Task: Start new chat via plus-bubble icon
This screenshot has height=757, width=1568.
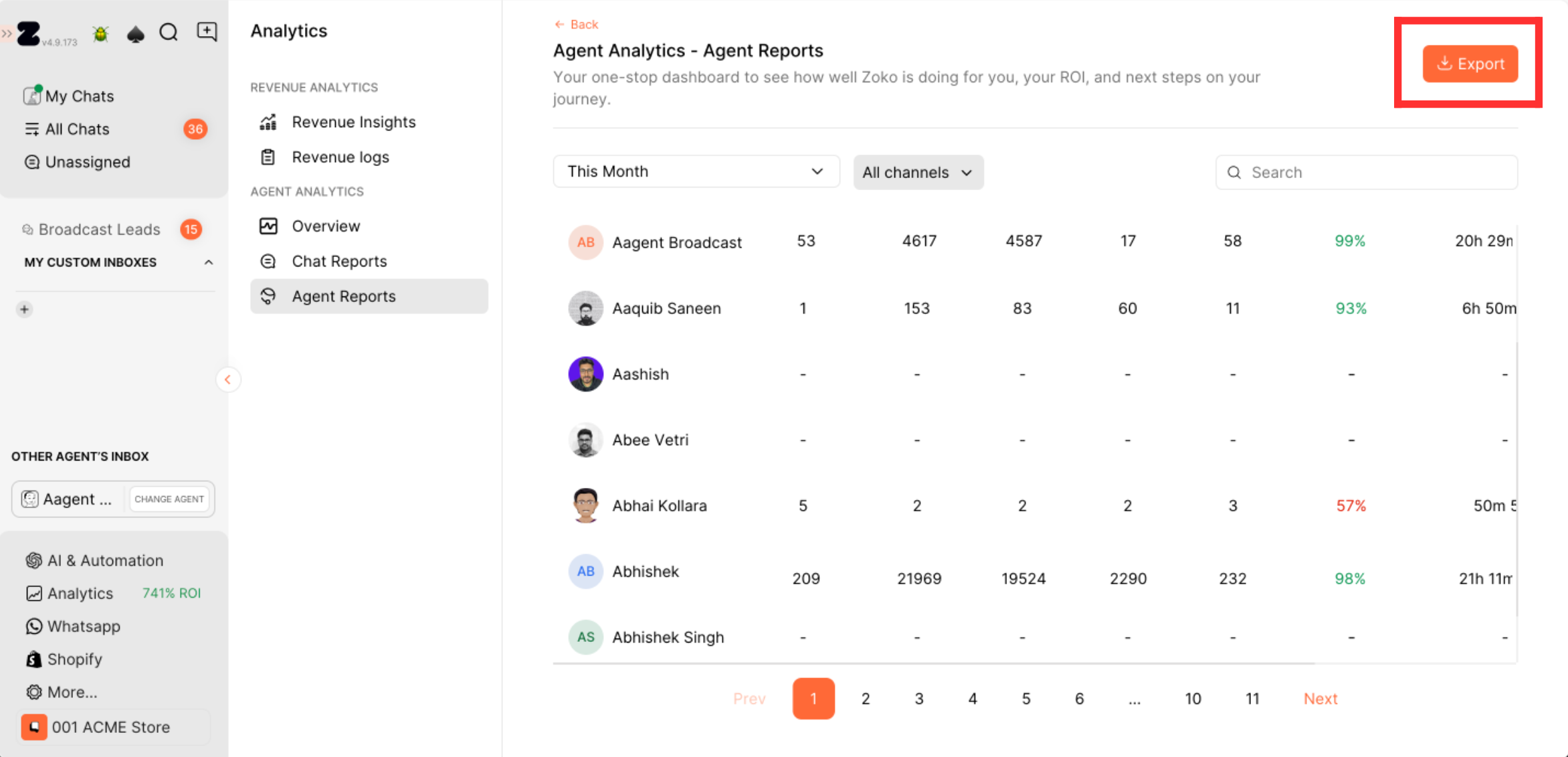Action: point(207,31)
